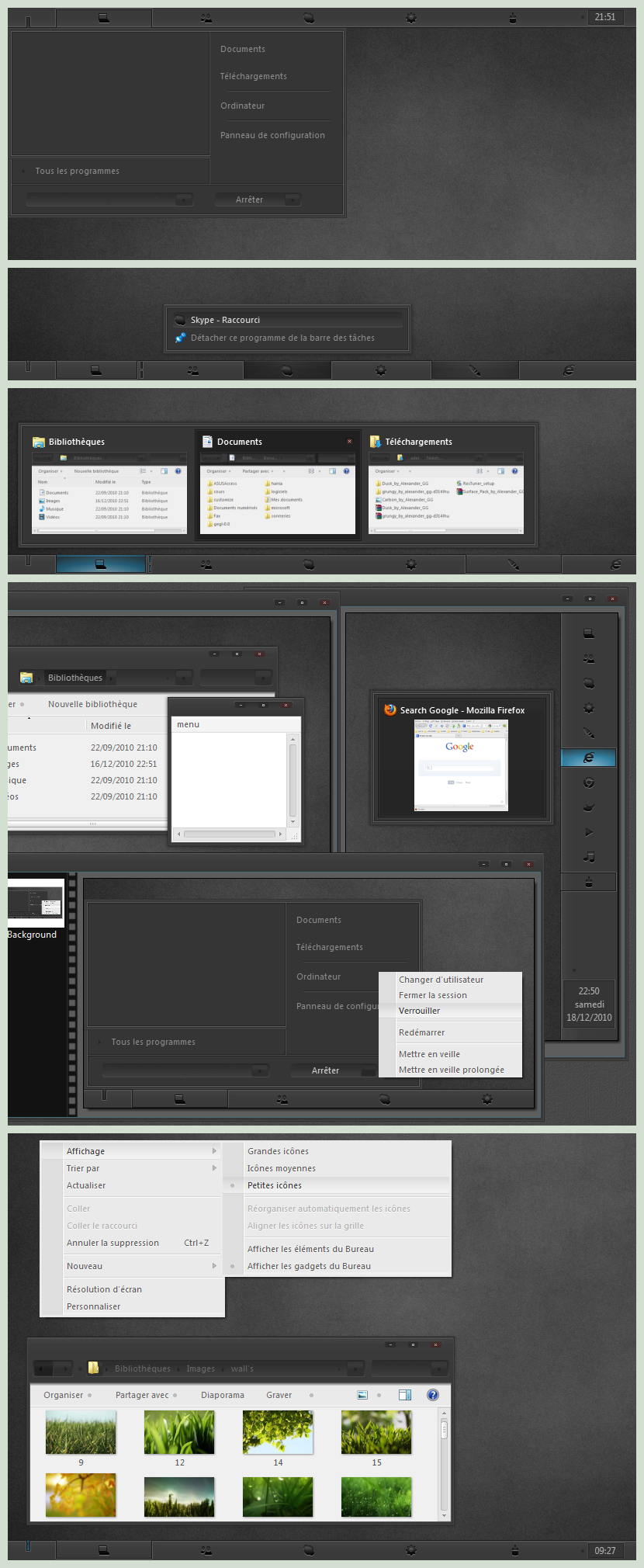Open Google Chrome icon in the vertical taskbar
This screenshot has width=644, height=1568.
[x=589, y=782]
